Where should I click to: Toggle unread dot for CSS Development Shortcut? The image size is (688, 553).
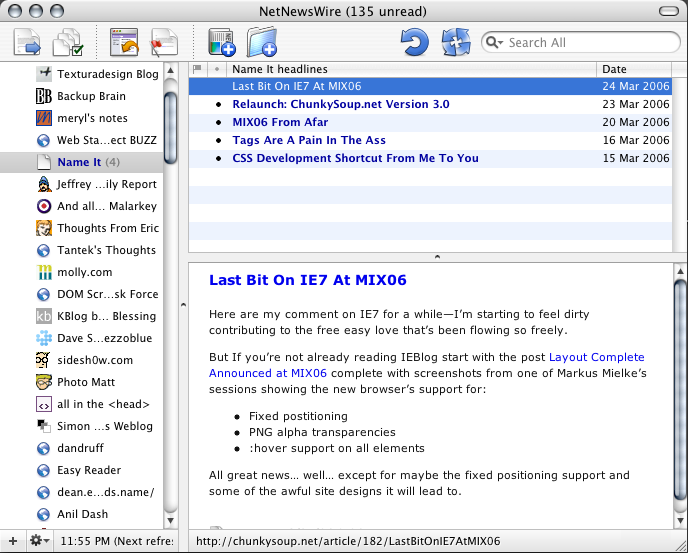coord(219,158)
